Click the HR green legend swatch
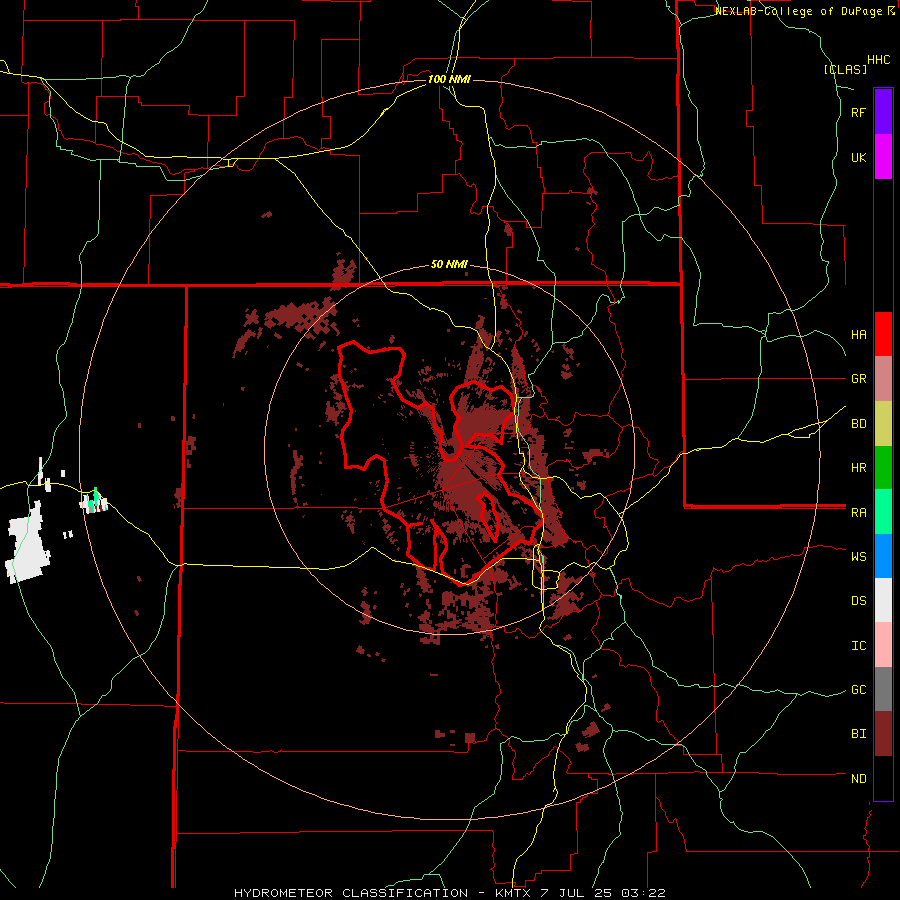This screenshot has height=900, width=900. (x=883, y=468)
